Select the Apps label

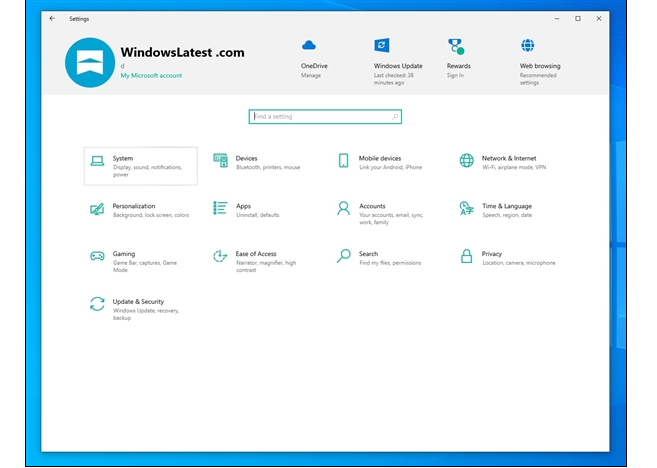point(243,206)
